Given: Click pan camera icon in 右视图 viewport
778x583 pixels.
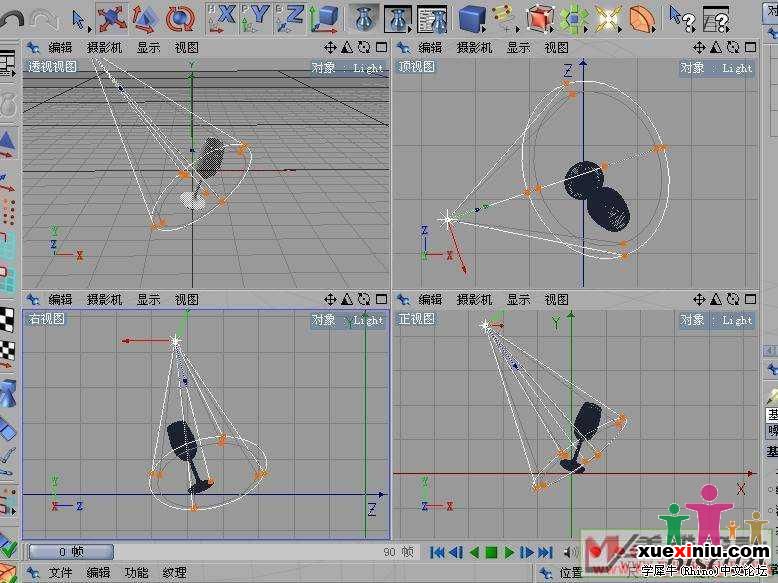Looking at the screenshot, I should point(330,300).
